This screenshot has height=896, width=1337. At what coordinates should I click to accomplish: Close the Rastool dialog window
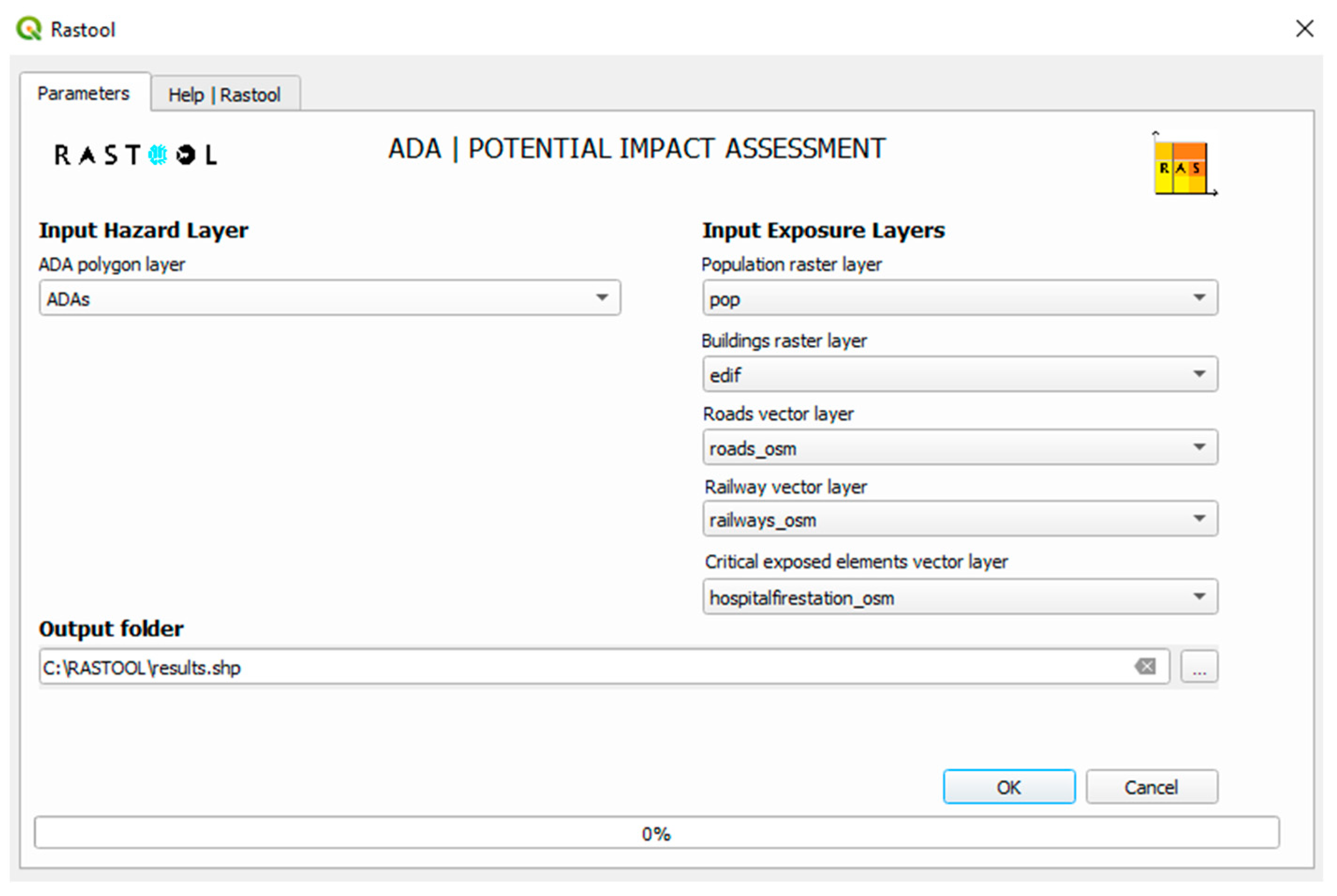(x=1304, y=29)
